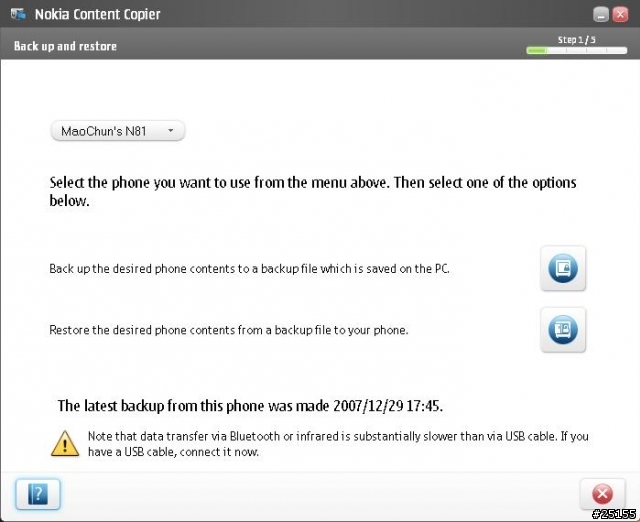This screenshot has width=640, height=522.
Task: Click the Nokia Content Copier title icon
Action: (18, 14)
